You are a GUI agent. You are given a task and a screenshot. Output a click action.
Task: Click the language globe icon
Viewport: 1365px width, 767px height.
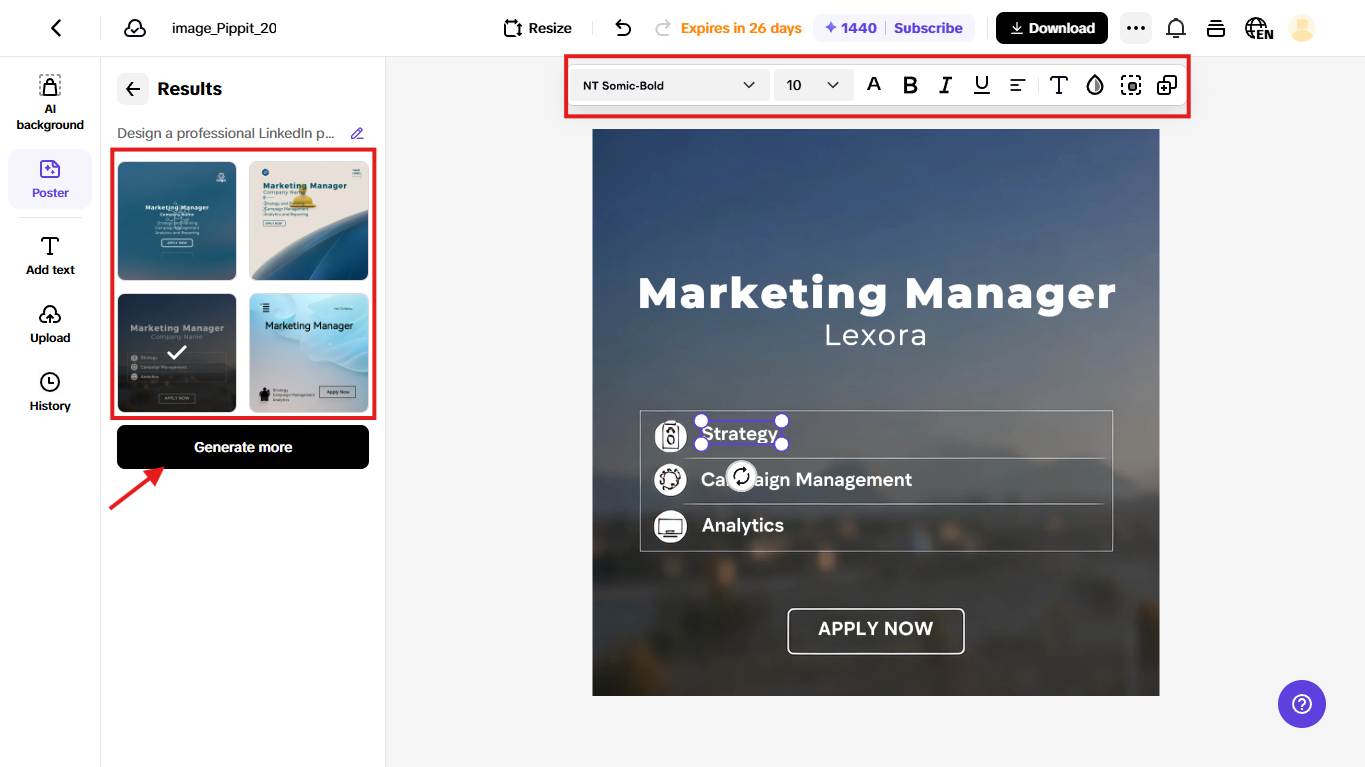[1258, 28]
